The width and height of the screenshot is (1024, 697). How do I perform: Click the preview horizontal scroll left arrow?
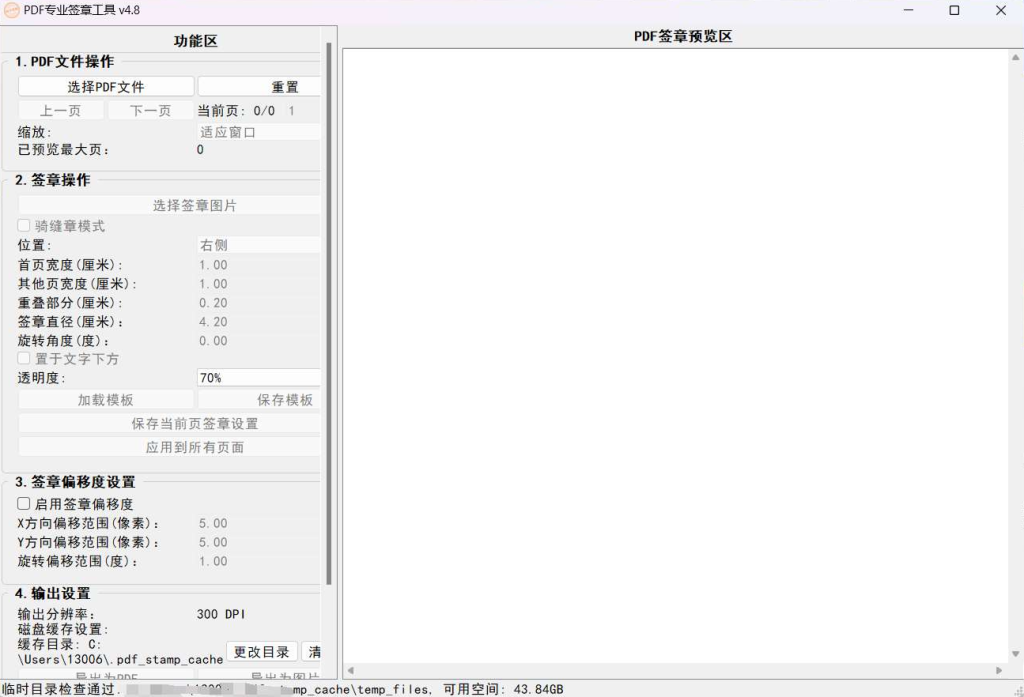pos(351,670)
